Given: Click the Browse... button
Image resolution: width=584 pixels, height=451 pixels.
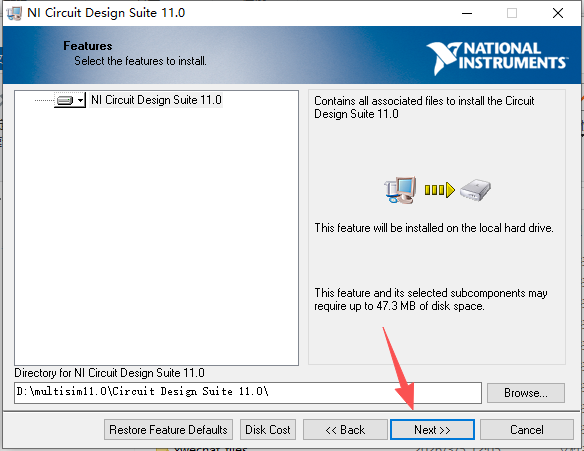Looking at the screenshot, I should click(x=526, y=393).
